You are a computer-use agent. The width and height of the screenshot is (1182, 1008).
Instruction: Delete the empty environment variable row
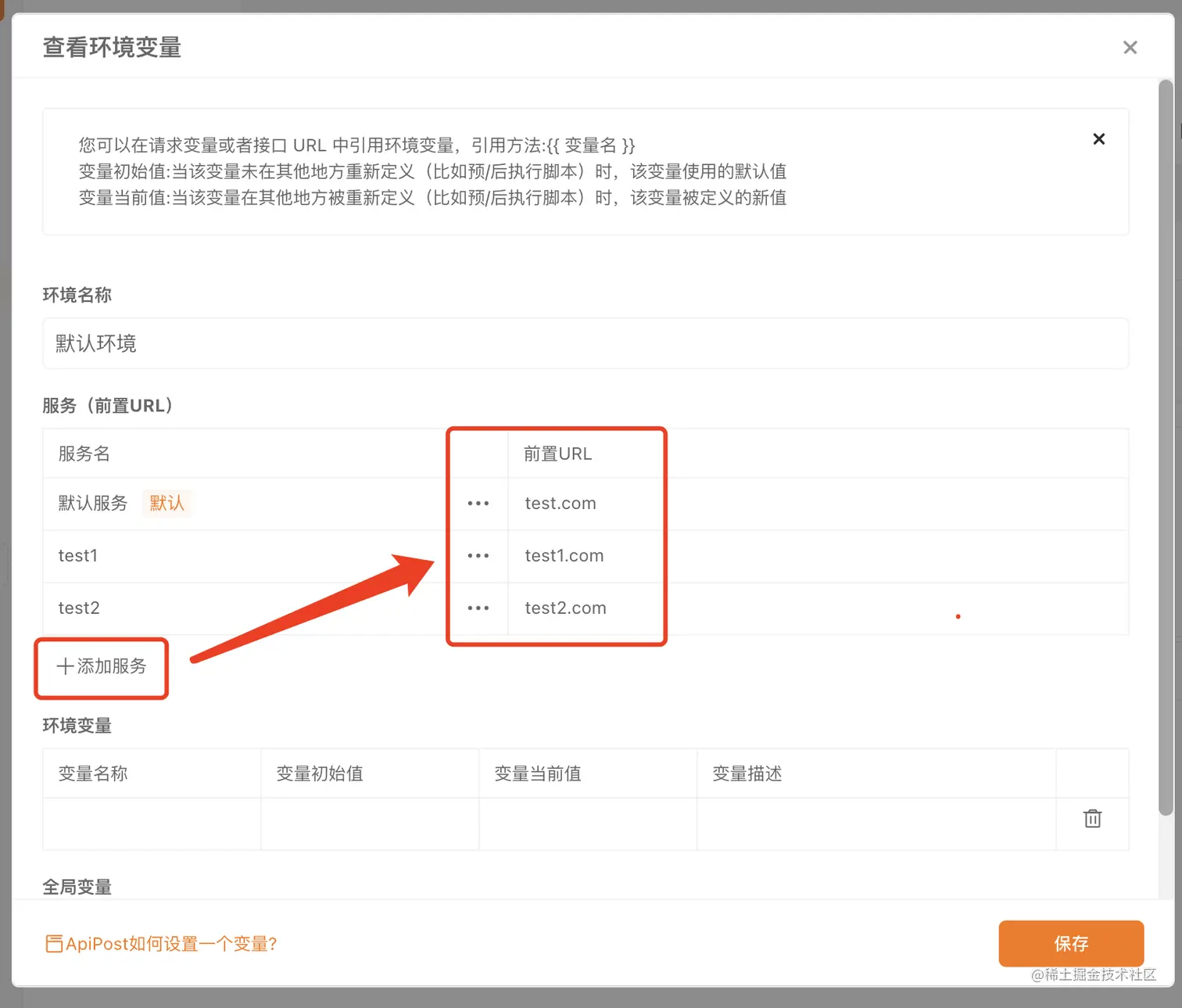click(1092, 819)
